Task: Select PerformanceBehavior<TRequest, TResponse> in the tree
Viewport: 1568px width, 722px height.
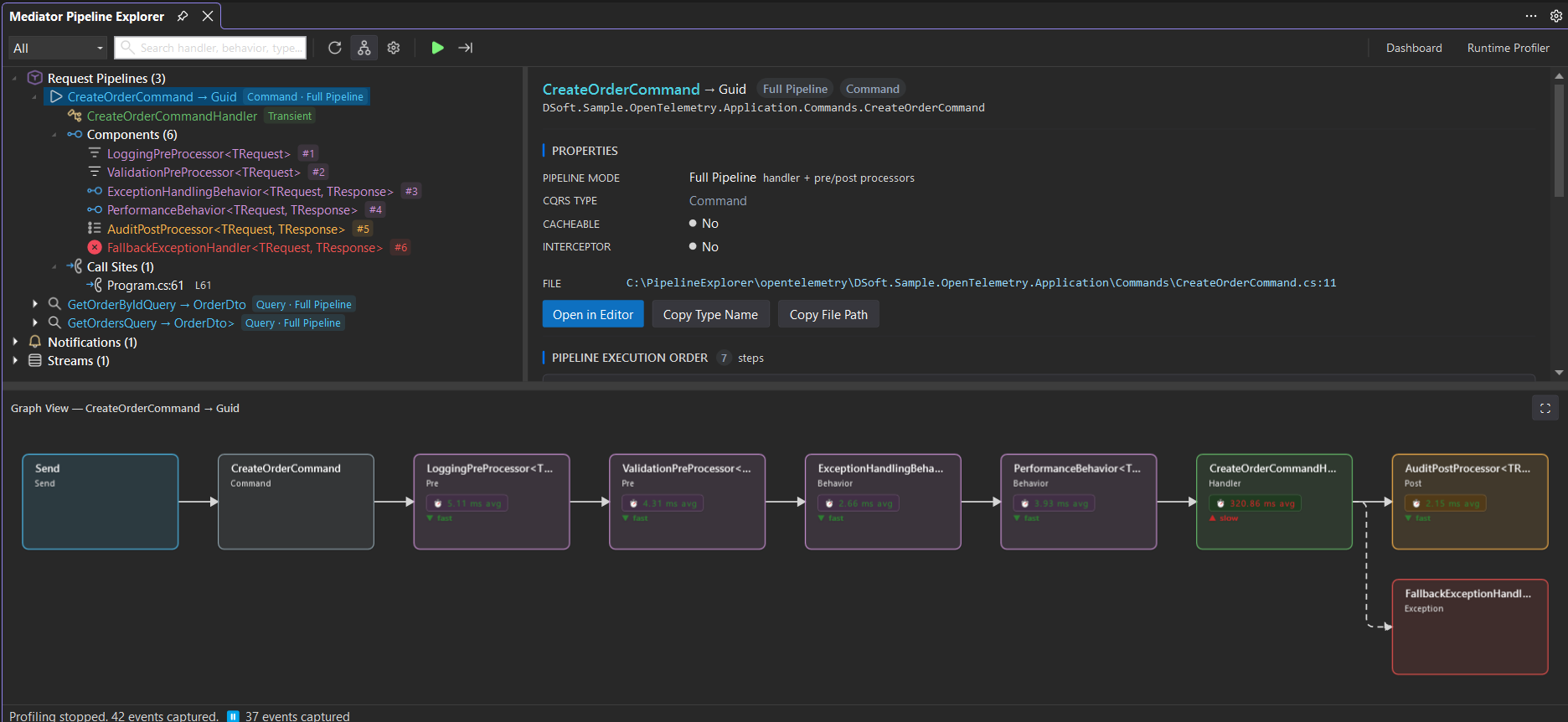Action: 232,209
